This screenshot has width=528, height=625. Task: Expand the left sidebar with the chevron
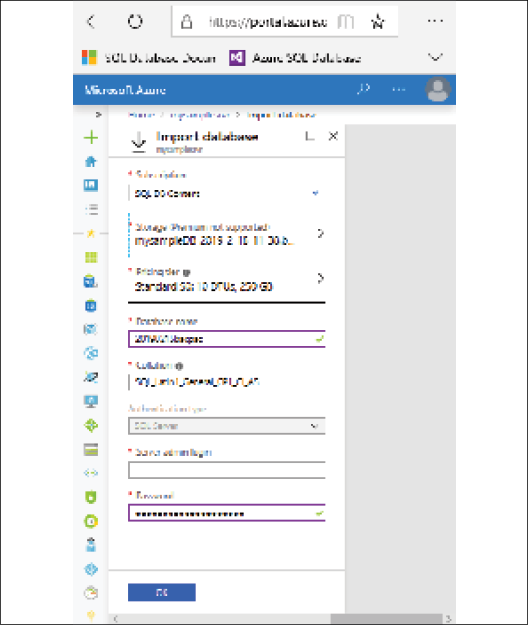(x=99, y=115)
